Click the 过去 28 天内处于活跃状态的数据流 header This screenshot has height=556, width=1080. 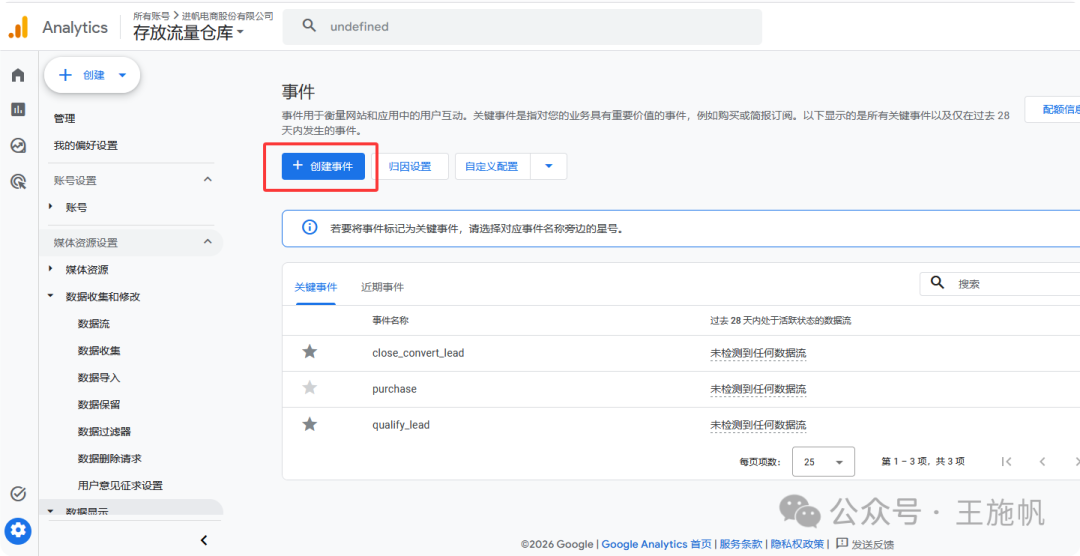pyautogui.click(x=780, y=320)
